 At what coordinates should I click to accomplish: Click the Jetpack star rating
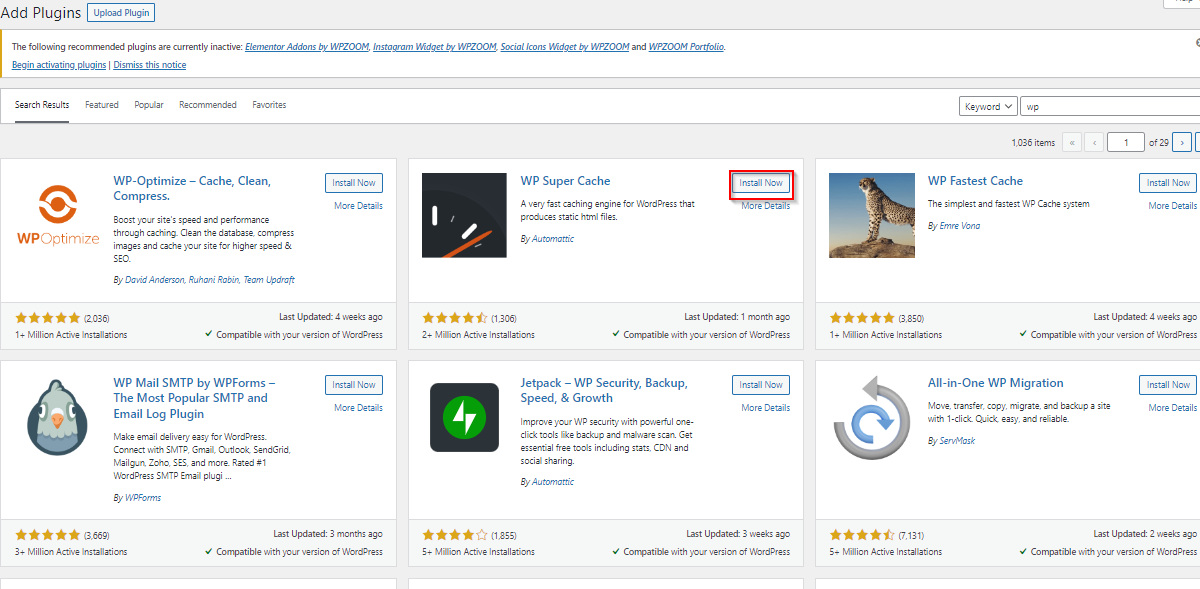[455, 535]
